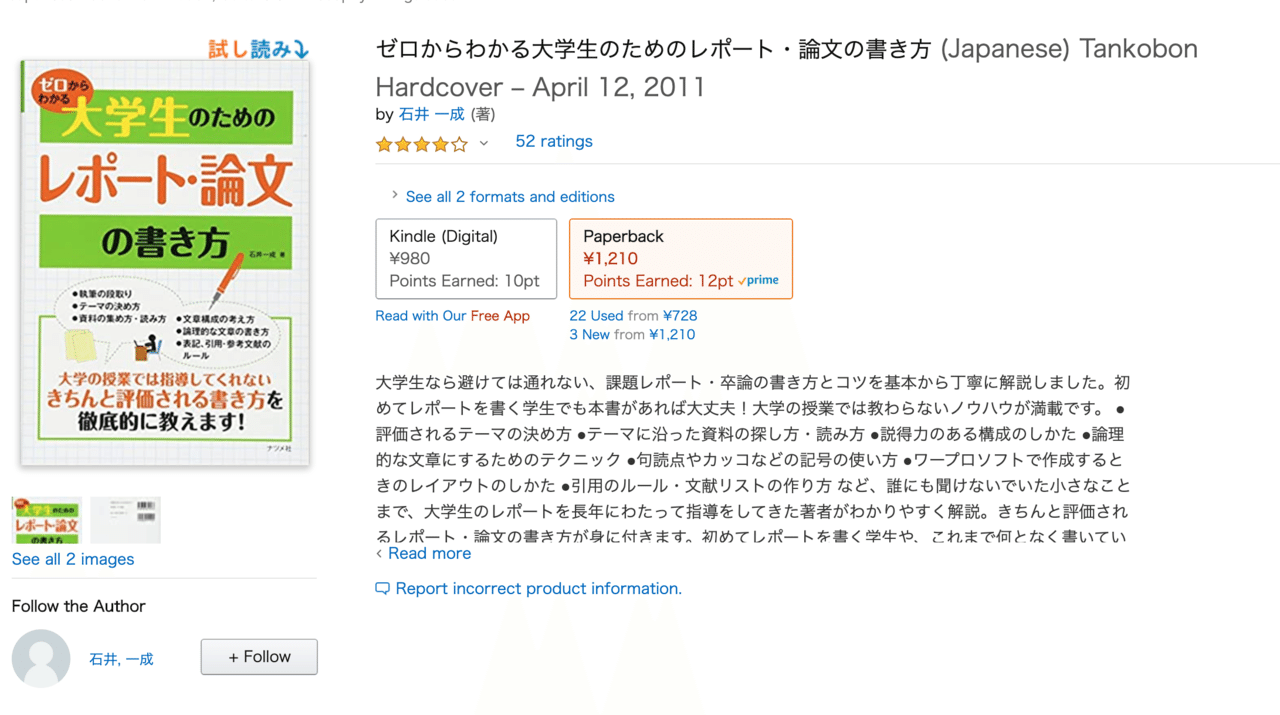Click the author profile avatar circle
1280x715 pixels.
(40, 658)
